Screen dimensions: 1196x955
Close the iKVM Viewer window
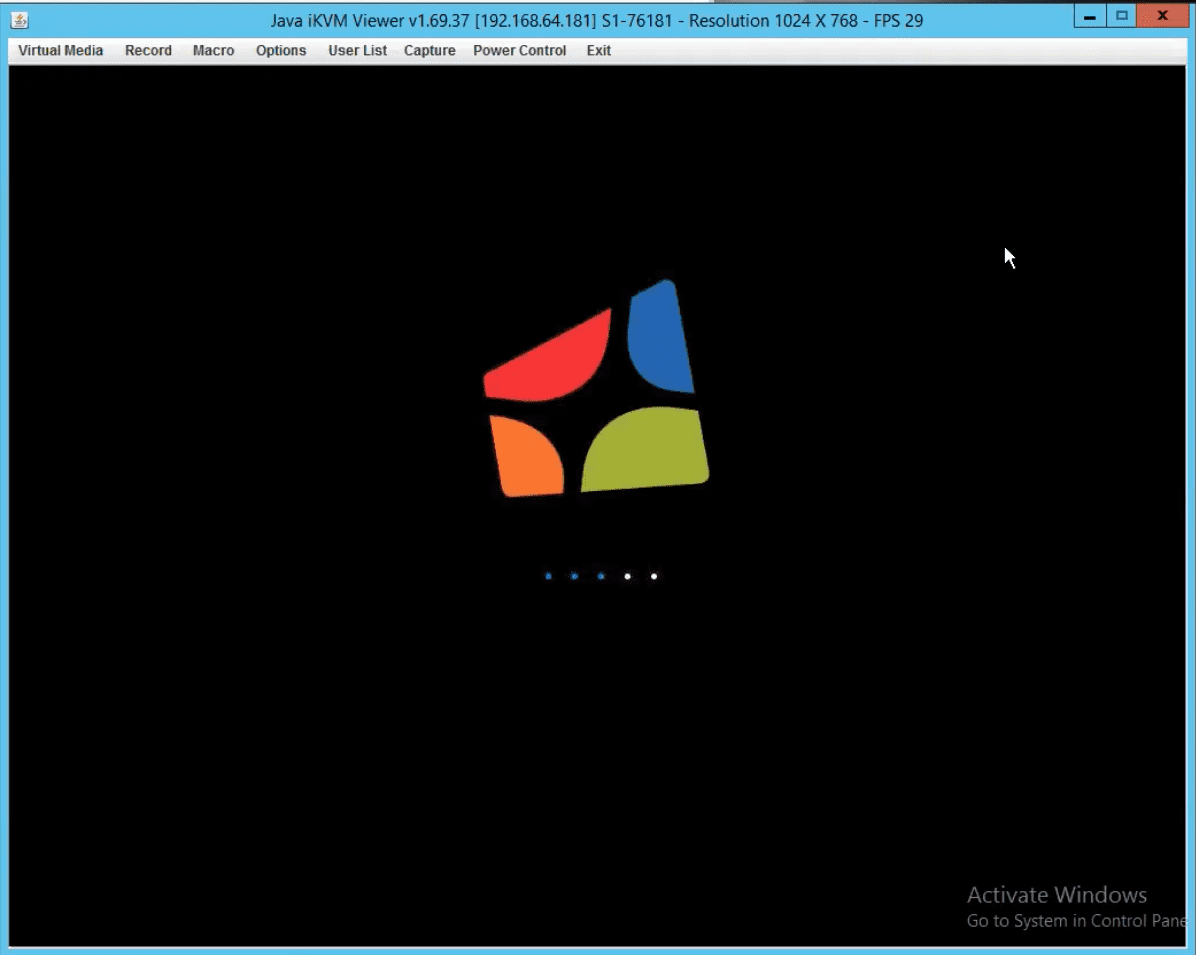[x=1162, y=16]
